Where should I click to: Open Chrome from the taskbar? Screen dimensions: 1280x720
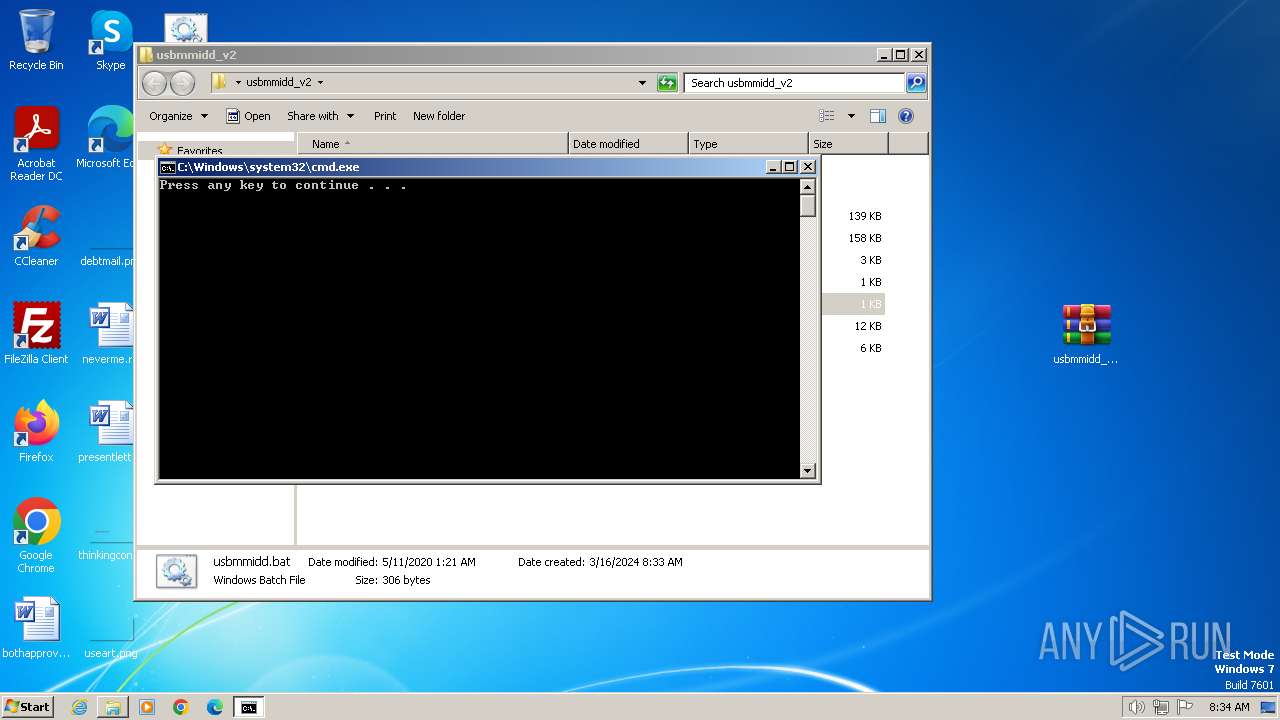click(181, 707)
